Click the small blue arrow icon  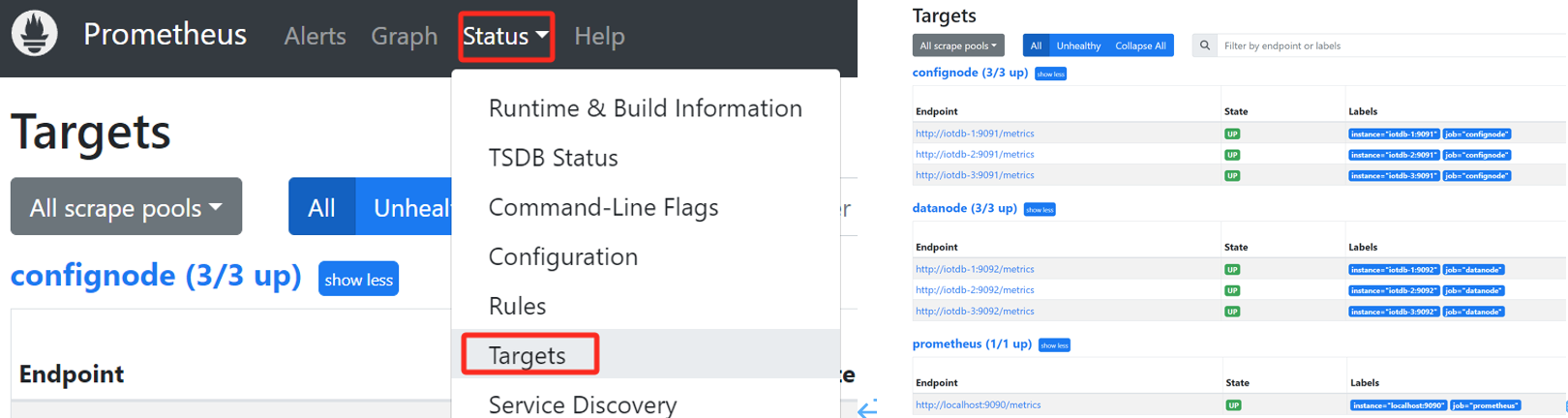coord(867,408)
